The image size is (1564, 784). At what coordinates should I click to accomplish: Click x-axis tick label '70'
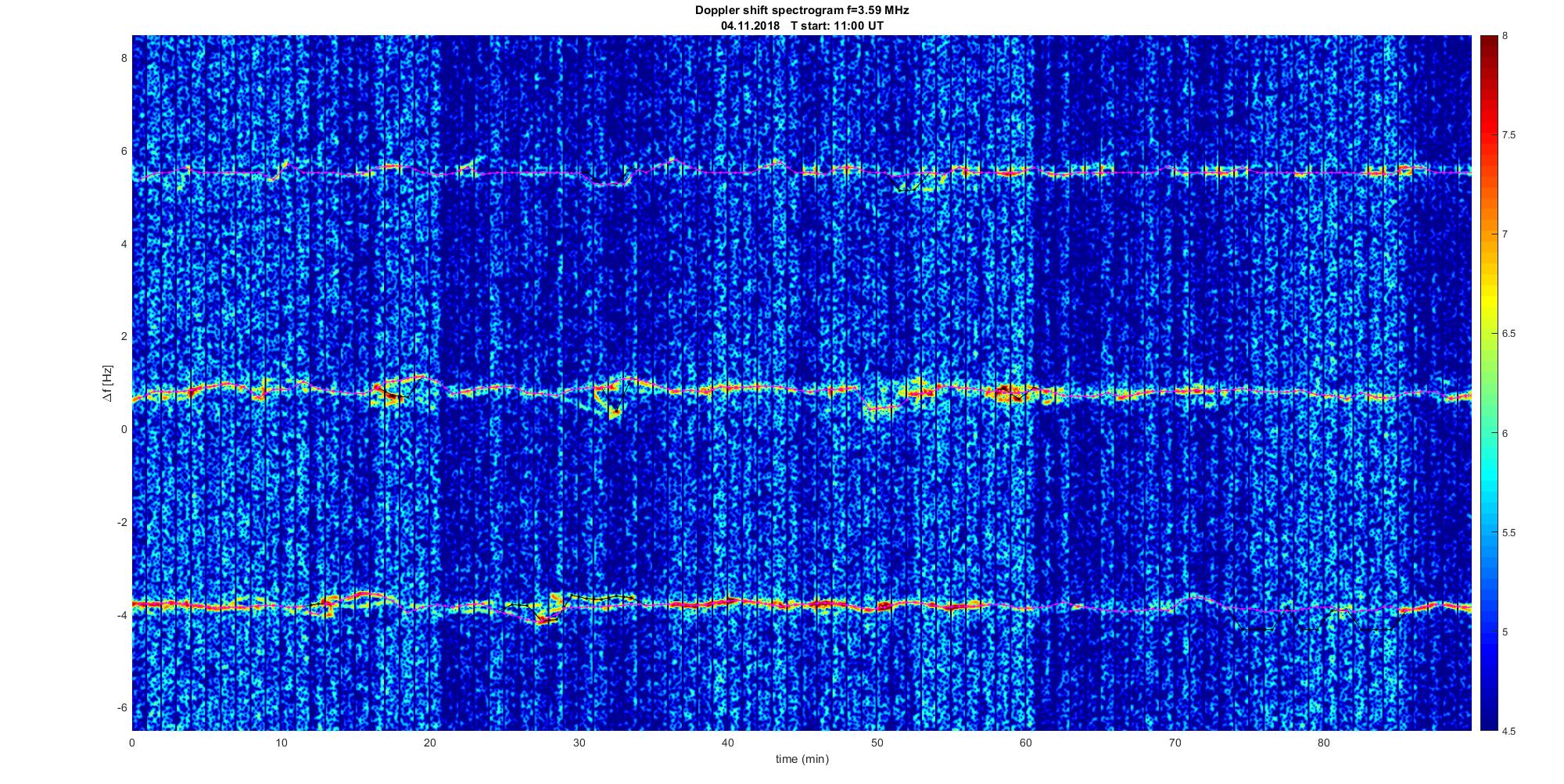point(1175,743)
